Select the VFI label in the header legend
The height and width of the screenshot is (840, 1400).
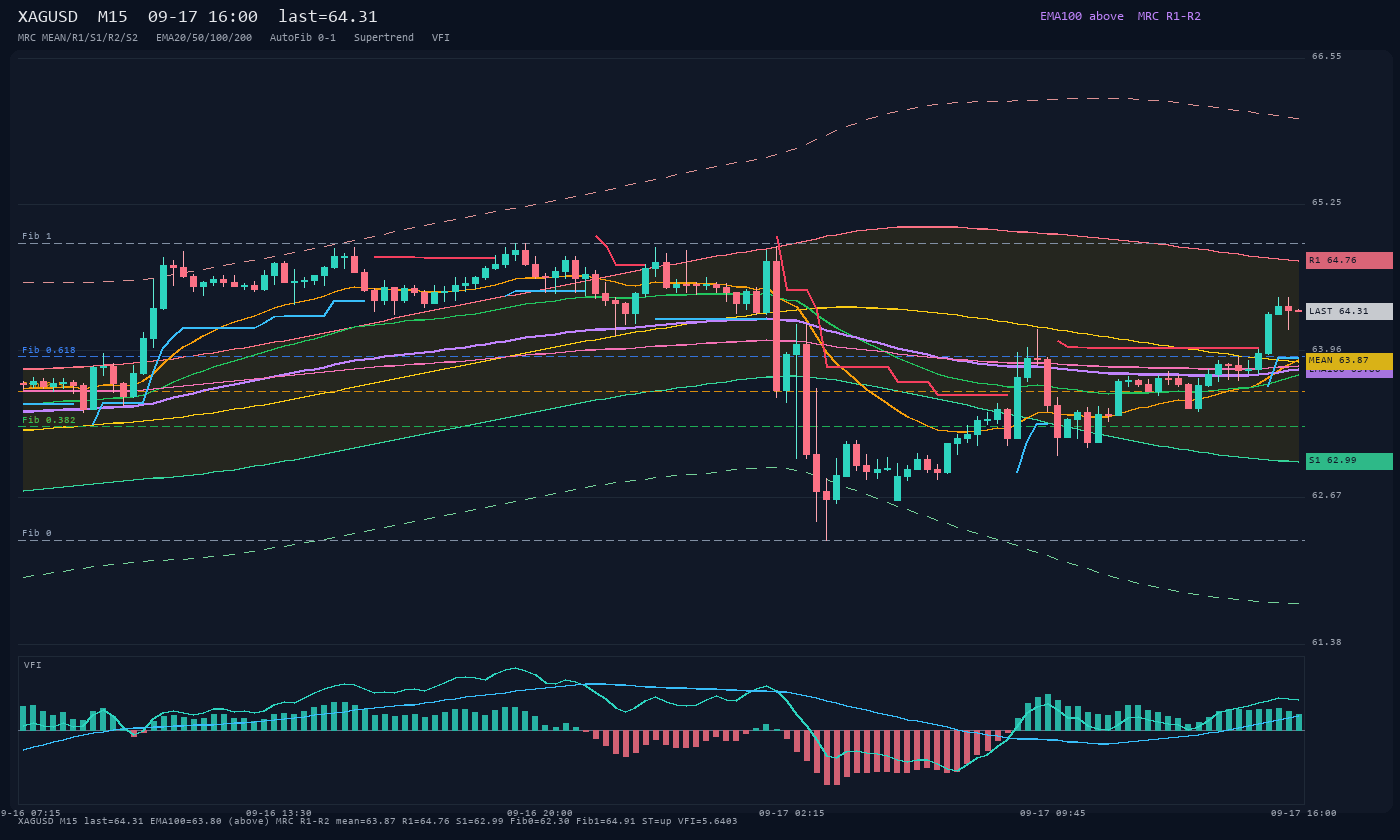(441, 38)
